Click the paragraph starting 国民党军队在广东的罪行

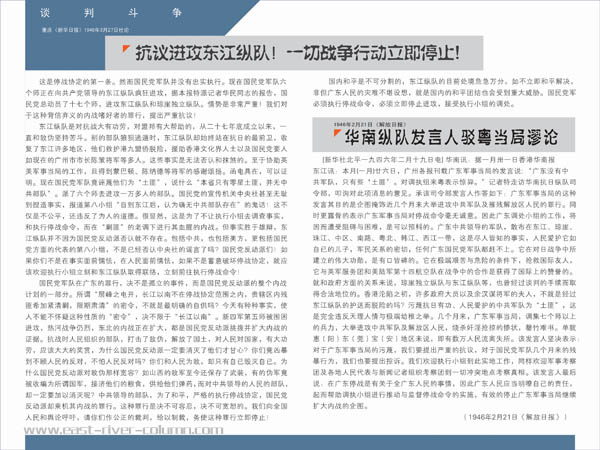157,350
